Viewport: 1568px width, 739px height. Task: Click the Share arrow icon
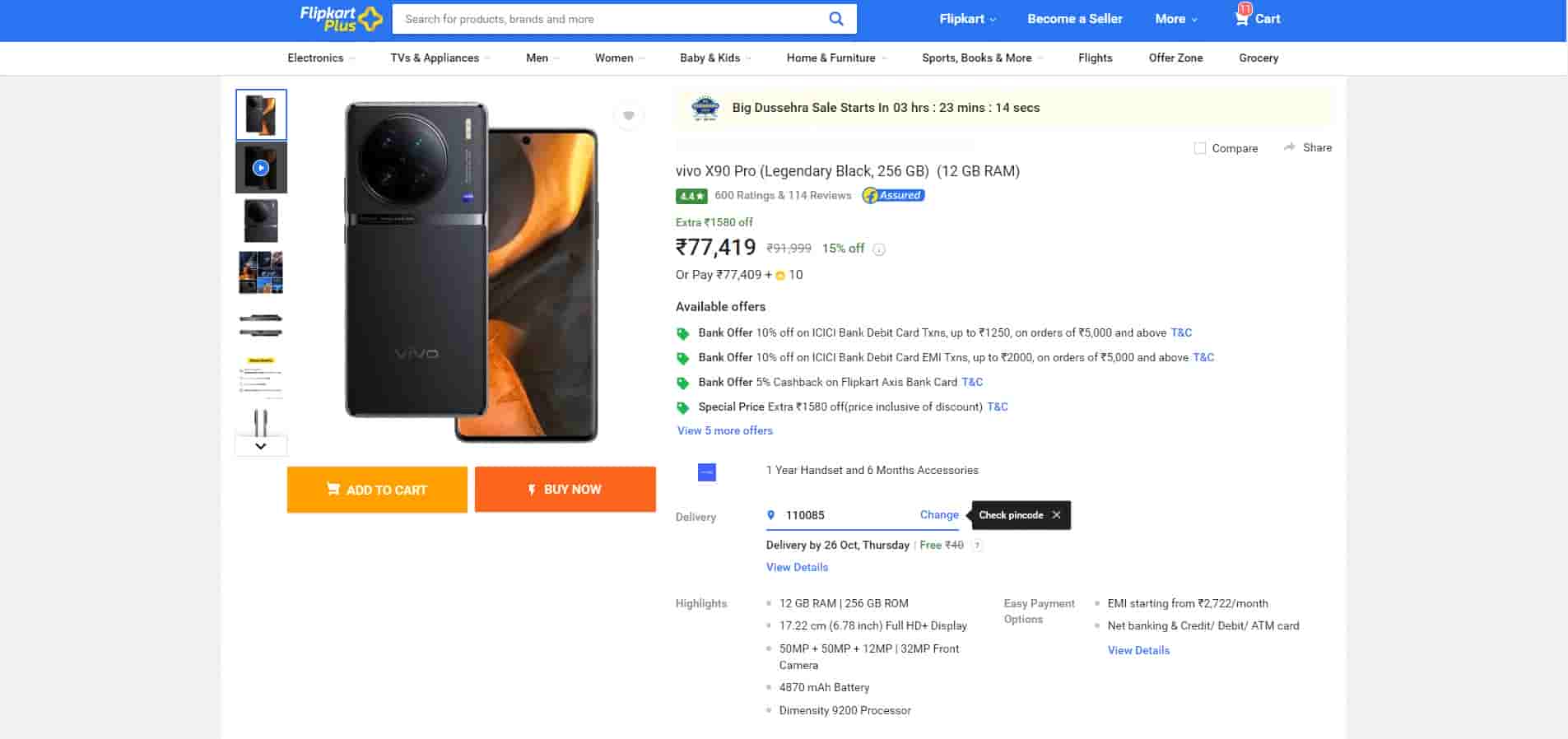click(x=1289, y=147)
